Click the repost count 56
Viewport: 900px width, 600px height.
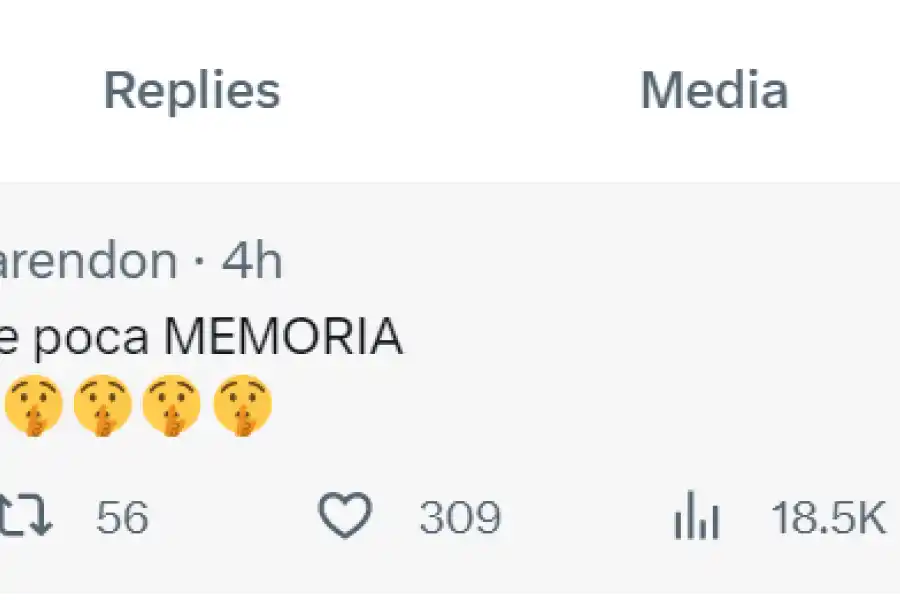tap(122, 518)
